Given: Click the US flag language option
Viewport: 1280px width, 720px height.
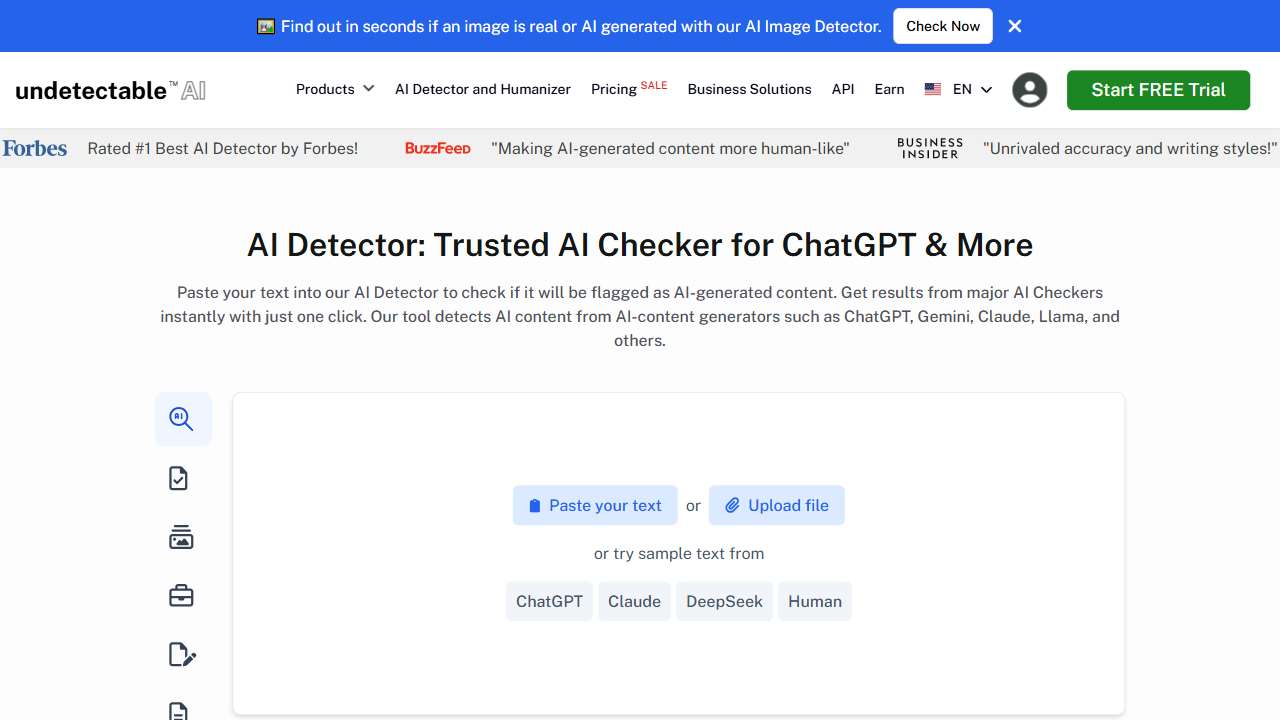Looking at the screenshot, I should click(932, 89).
